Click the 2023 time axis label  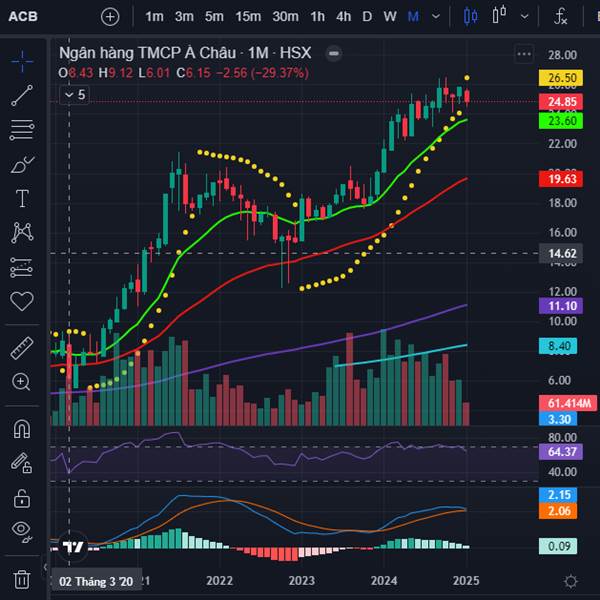[x=302, y=581]
